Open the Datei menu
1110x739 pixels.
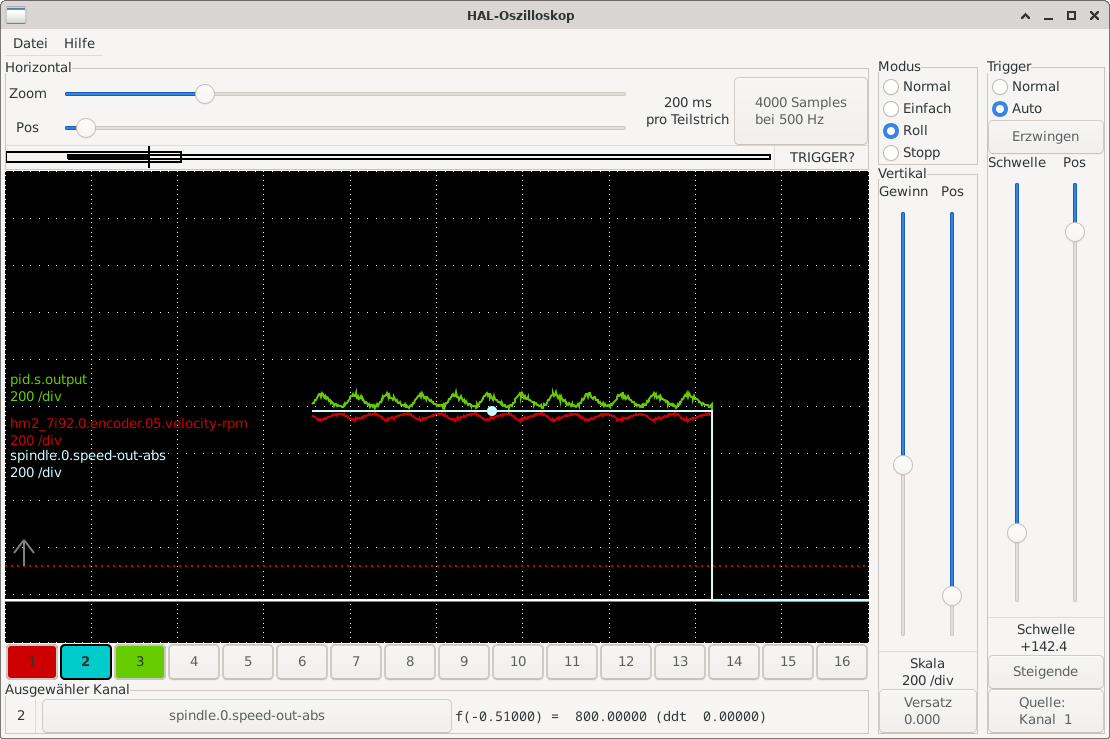coord(30,43)
